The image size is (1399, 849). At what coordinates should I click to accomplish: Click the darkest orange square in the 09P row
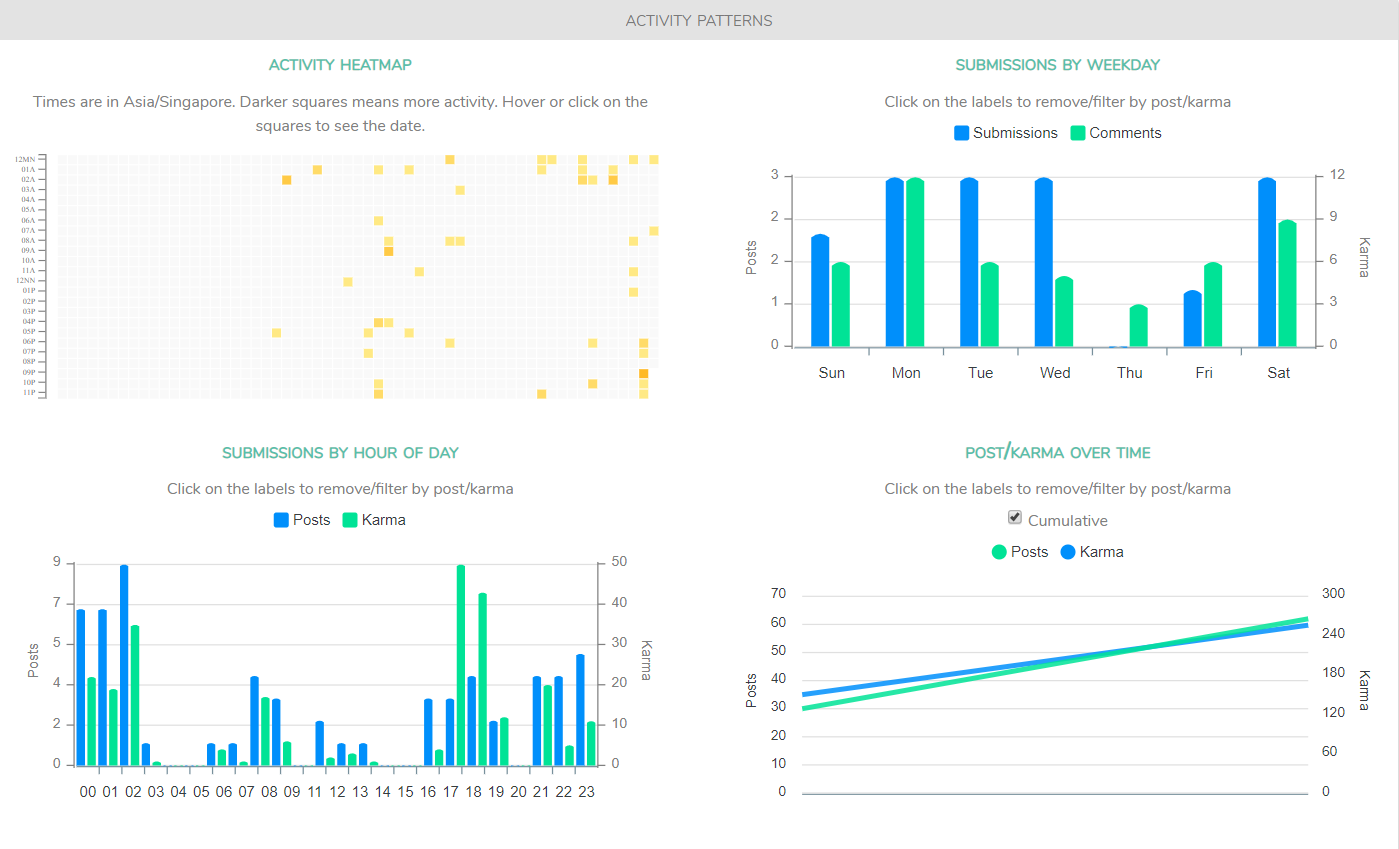point(644,374)
